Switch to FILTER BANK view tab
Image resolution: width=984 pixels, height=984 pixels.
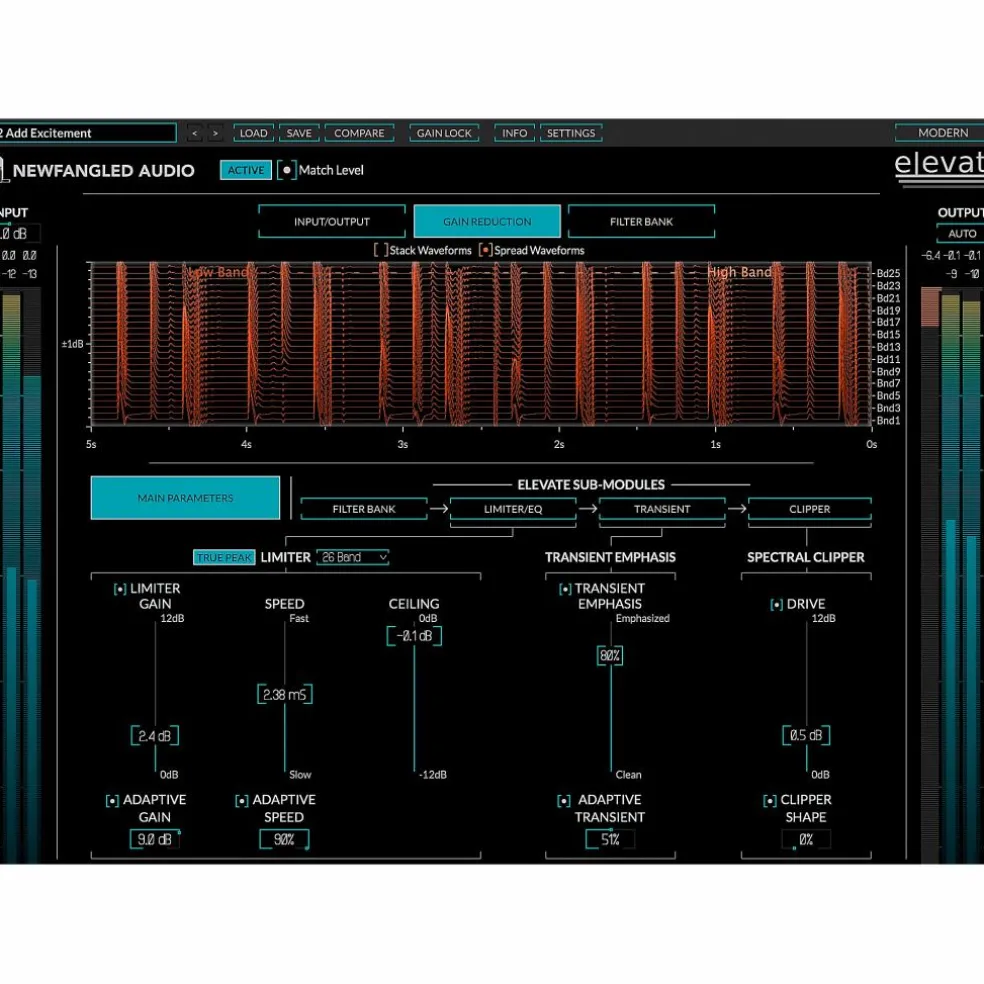(x=641, y=222)
